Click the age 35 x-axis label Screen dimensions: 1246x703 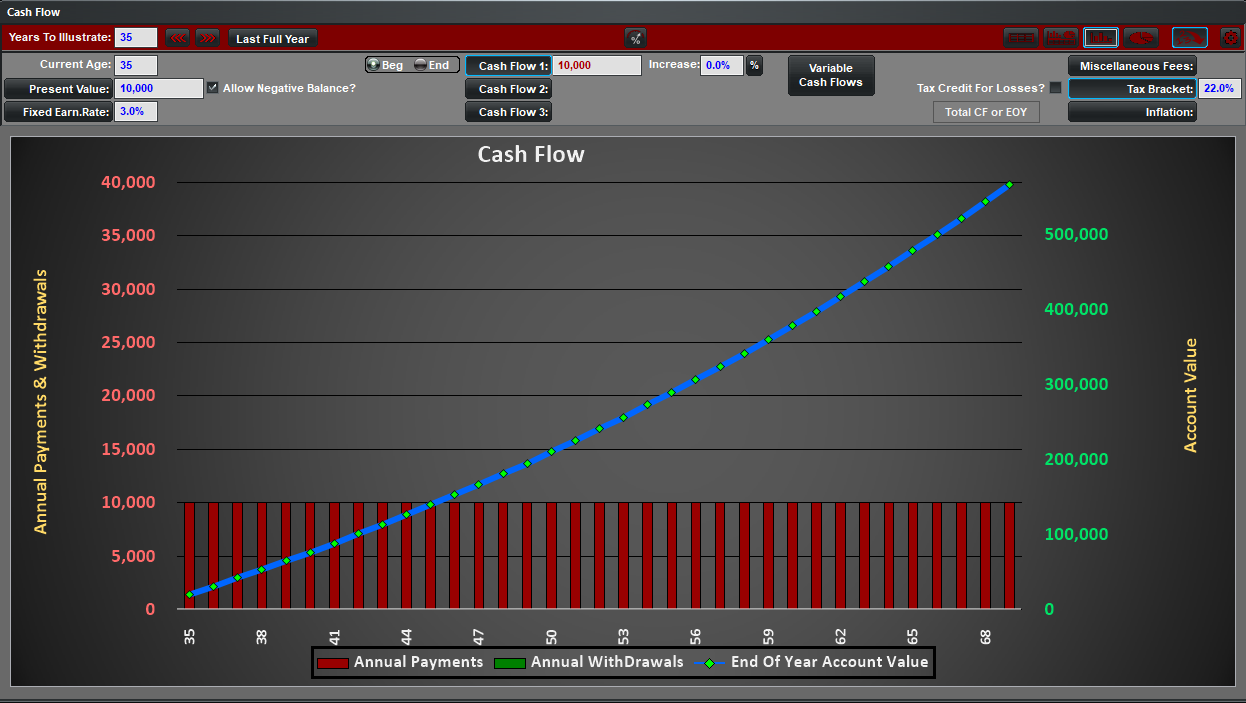(189, 635)
